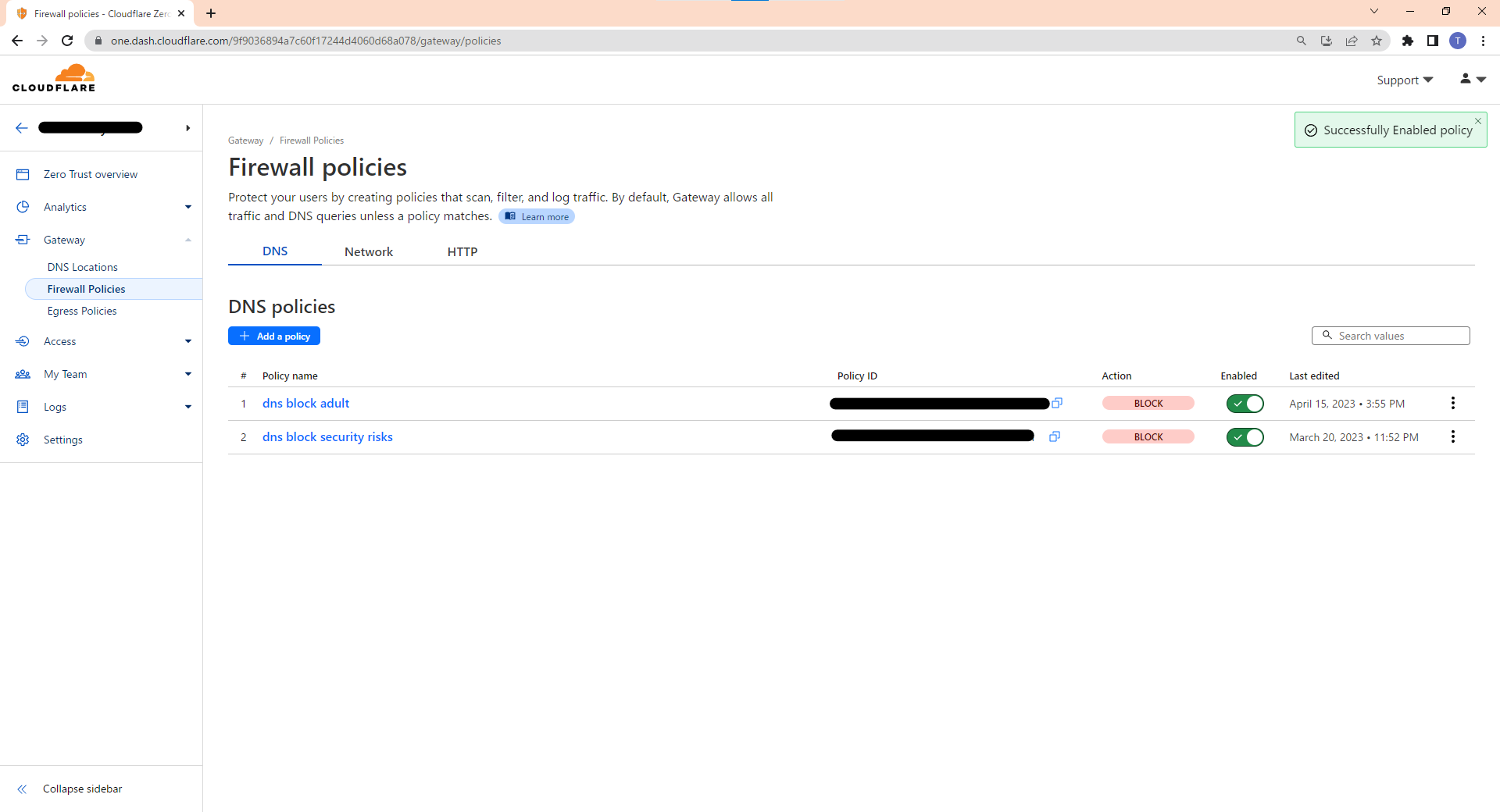Go back using the browser back arrow
Image resolution: width=1500 pixels, height=812 pixels.
pyautogui.click(x=17, y=41)
